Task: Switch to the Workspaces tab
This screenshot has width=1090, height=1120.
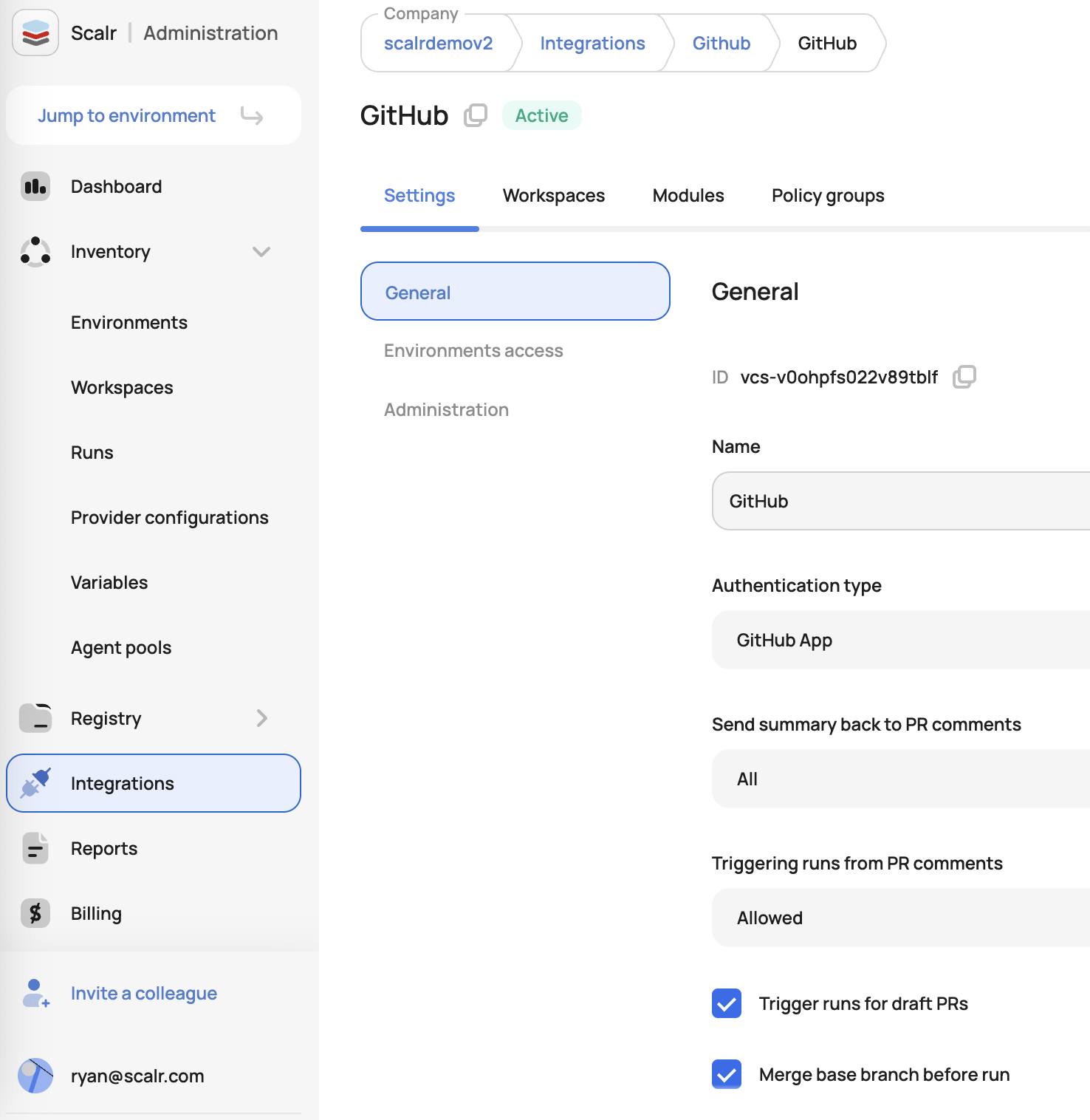Action: click(554, 196)
